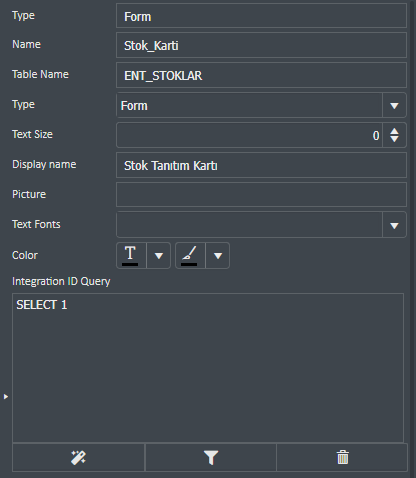
Task: Click the magic wand query builder icon
Action: (x=78, y=457)
